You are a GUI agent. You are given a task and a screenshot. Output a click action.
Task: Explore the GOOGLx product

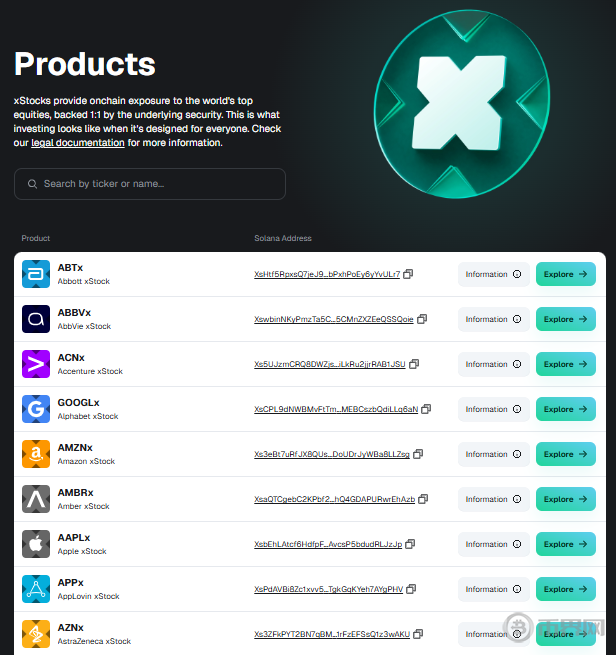(x=566, y=409)
